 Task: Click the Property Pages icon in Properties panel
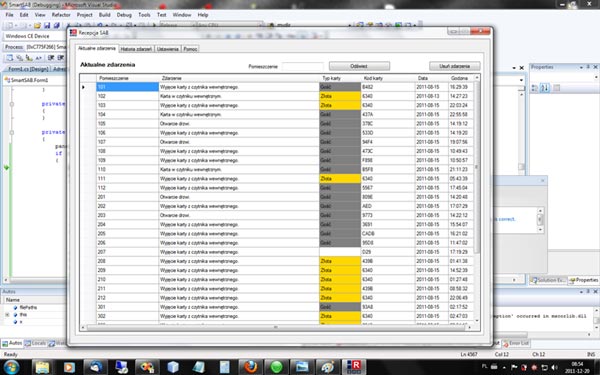tap(557, 88)
